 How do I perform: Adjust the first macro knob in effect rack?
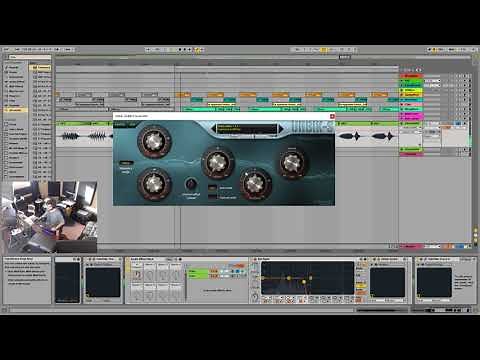pos(137,275)
